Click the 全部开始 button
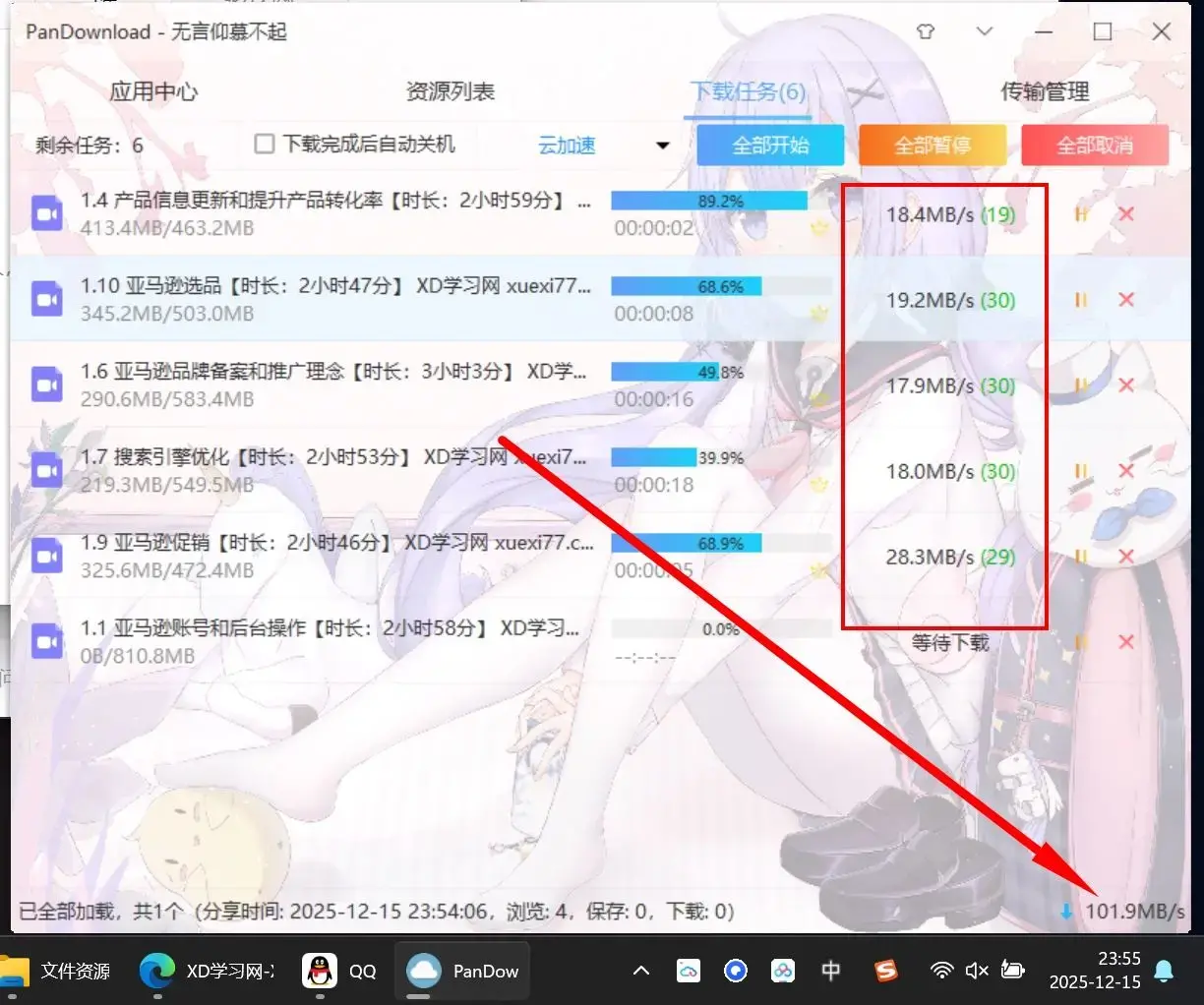The image size is (1204, 1005). point(770,145)
